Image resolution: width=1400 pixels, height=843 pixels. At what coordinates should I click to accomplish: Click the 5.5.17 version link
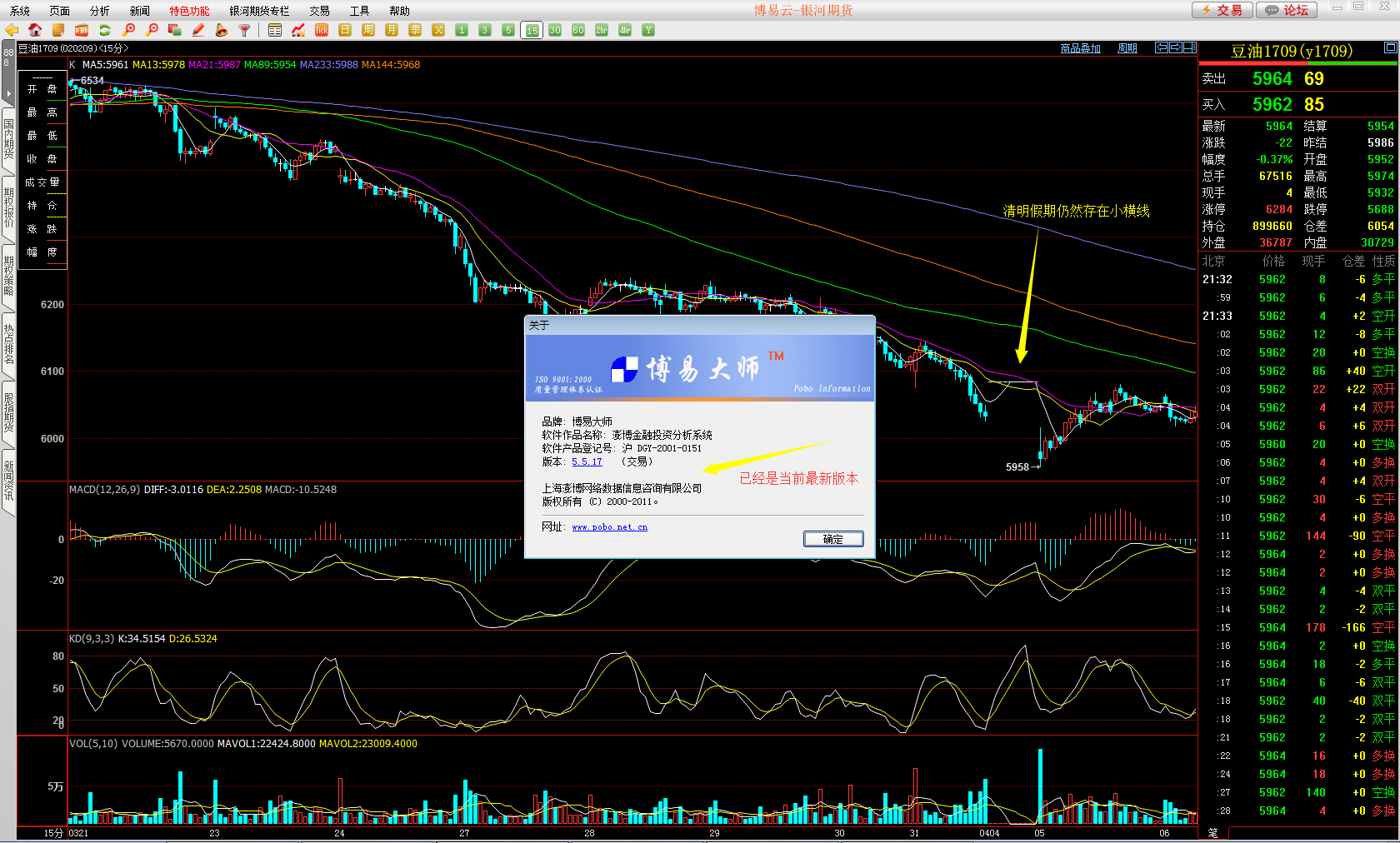click(x=587, y=461)
